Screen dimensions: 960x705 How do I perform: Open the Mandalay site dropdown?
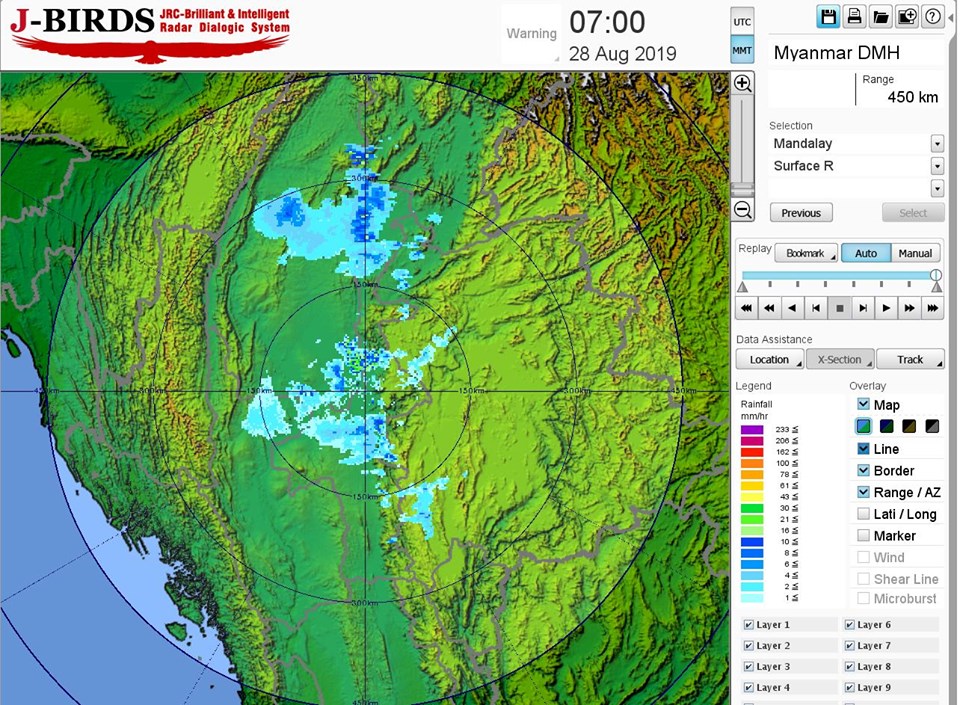point(937,144)
